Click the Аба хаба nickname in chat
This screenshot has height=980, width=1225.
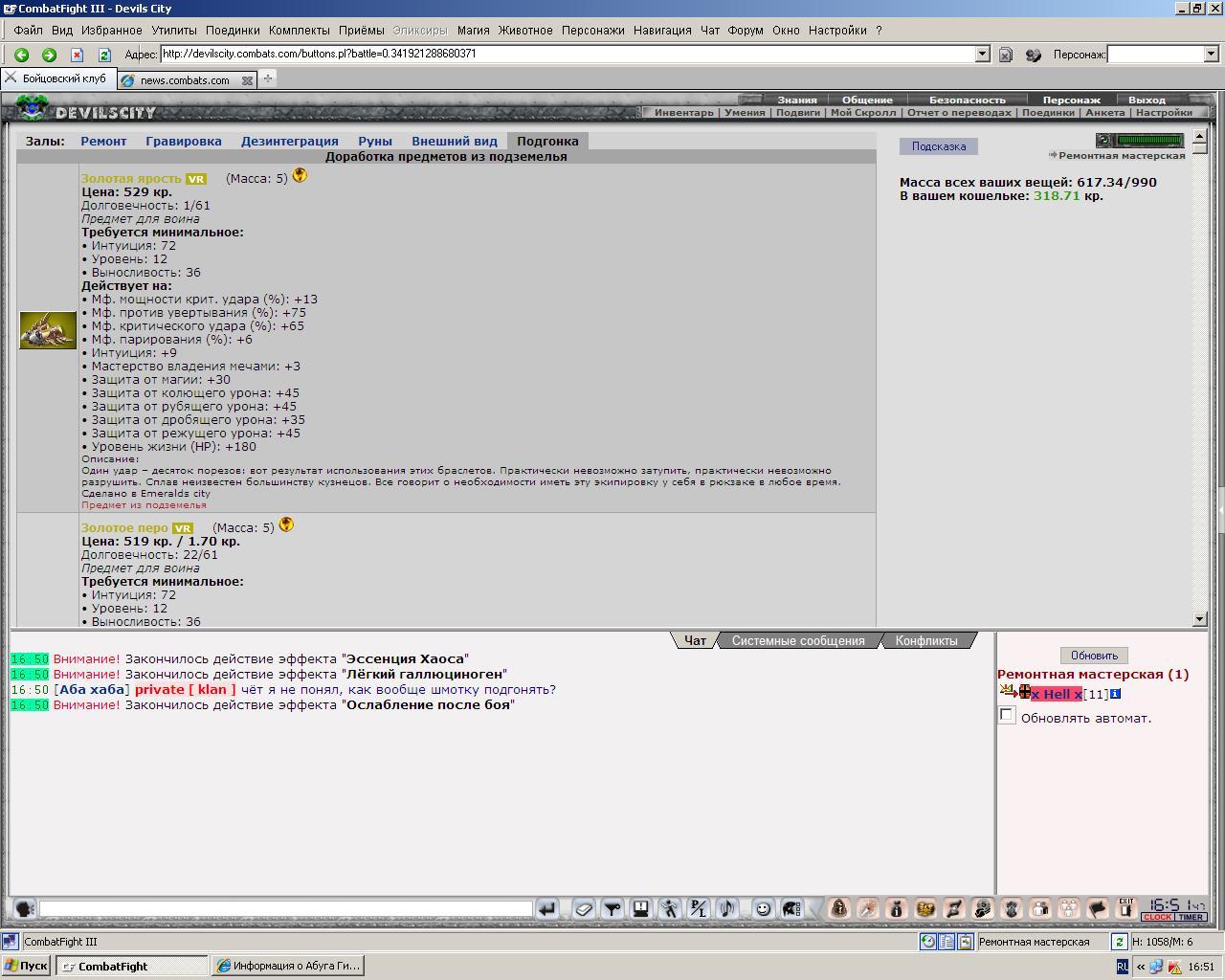(x=92, y=689)
